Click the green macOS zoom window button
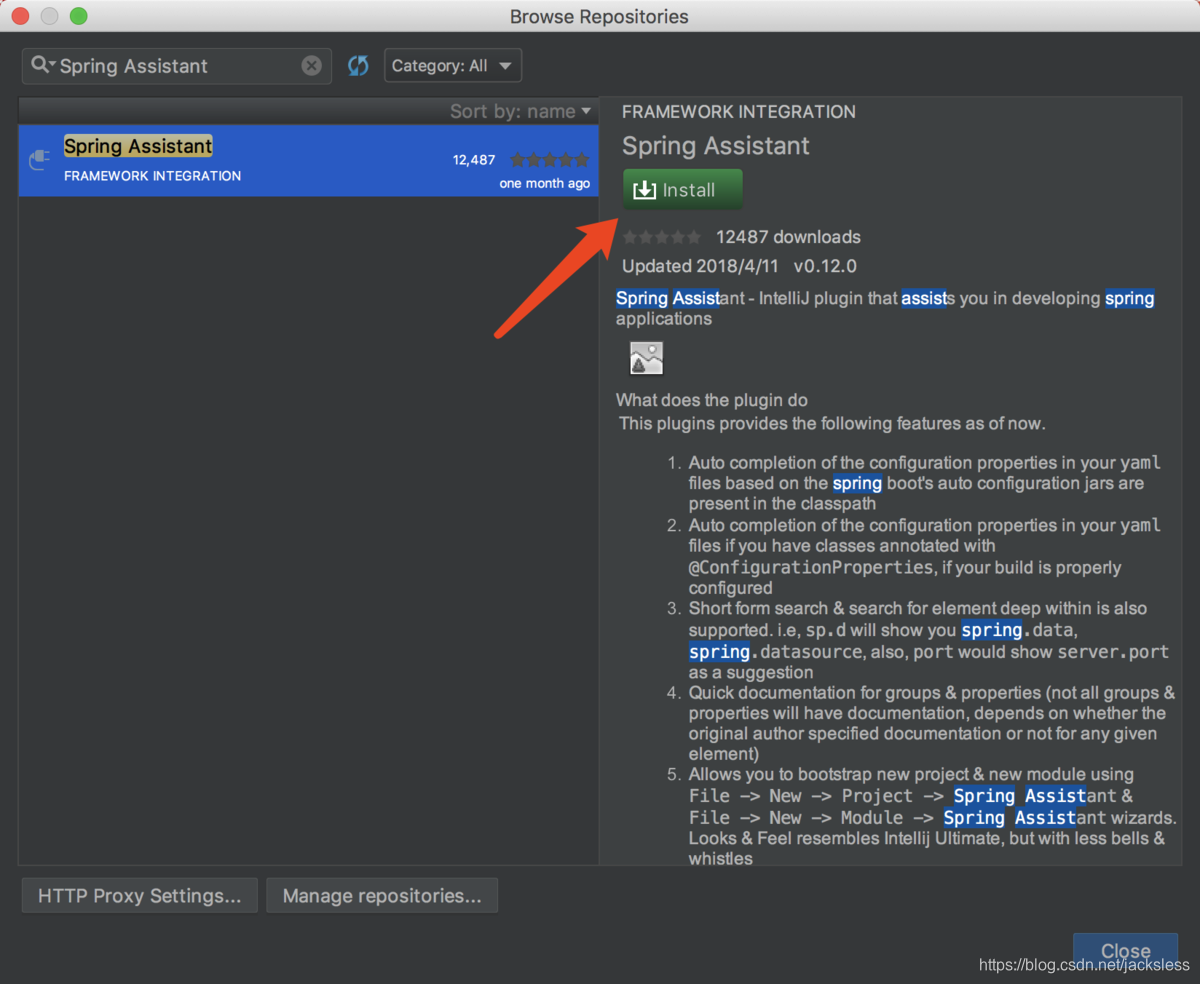 pyautogui.click(x=78, y=16)
